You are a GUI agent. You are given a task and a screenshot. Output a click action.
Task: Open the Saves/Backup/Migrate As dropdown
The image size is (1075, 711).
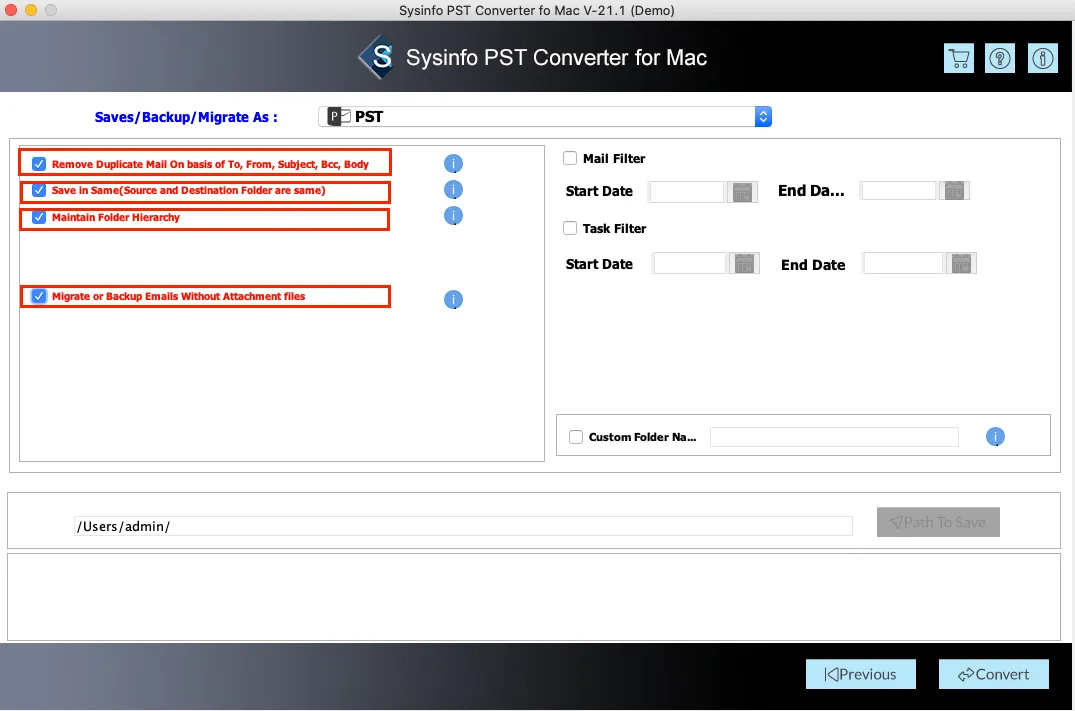pyautogui.click(x=545, y=117)
